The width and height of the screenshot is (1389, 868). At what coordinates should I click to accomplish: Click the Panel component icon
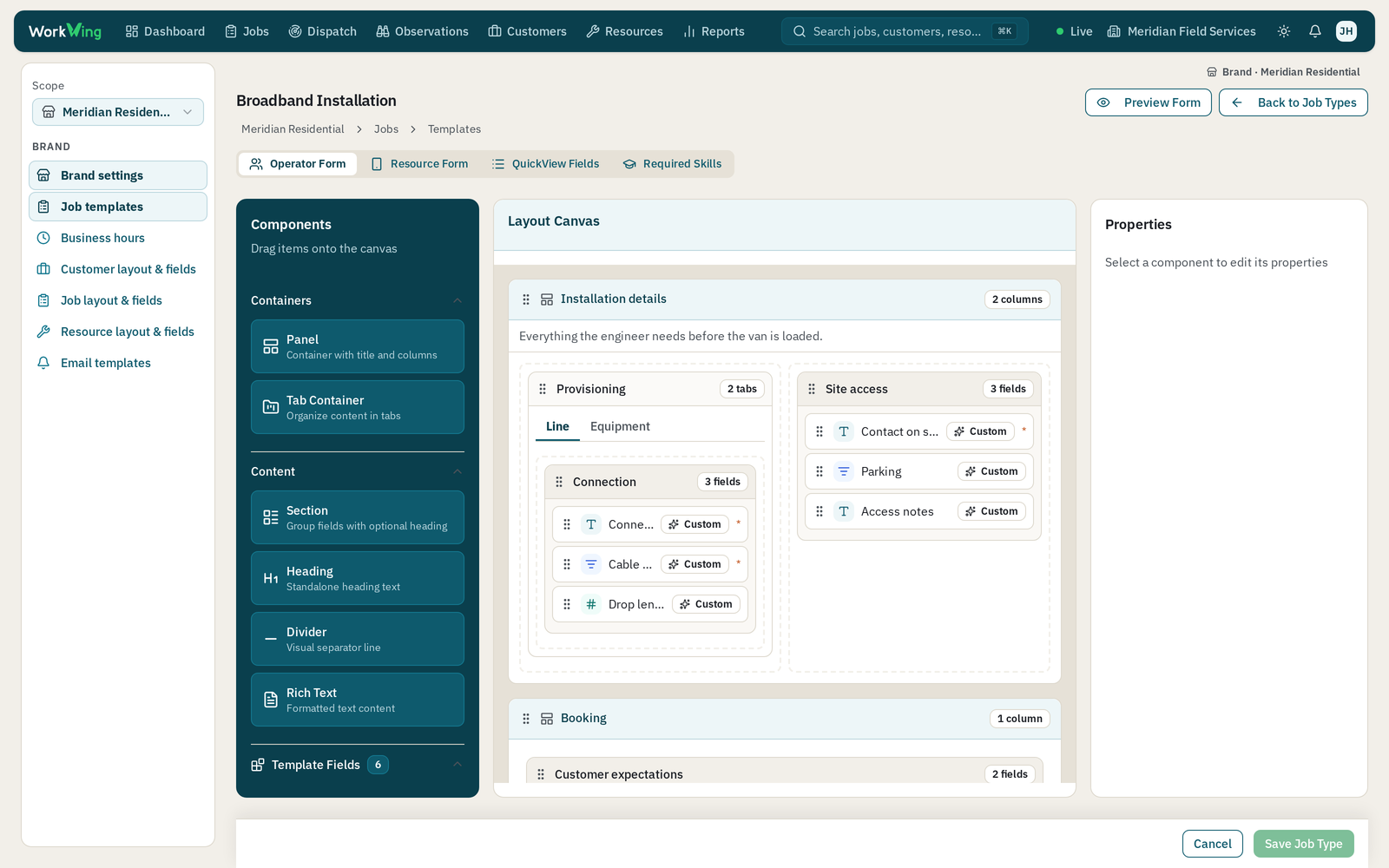point(271,346)
